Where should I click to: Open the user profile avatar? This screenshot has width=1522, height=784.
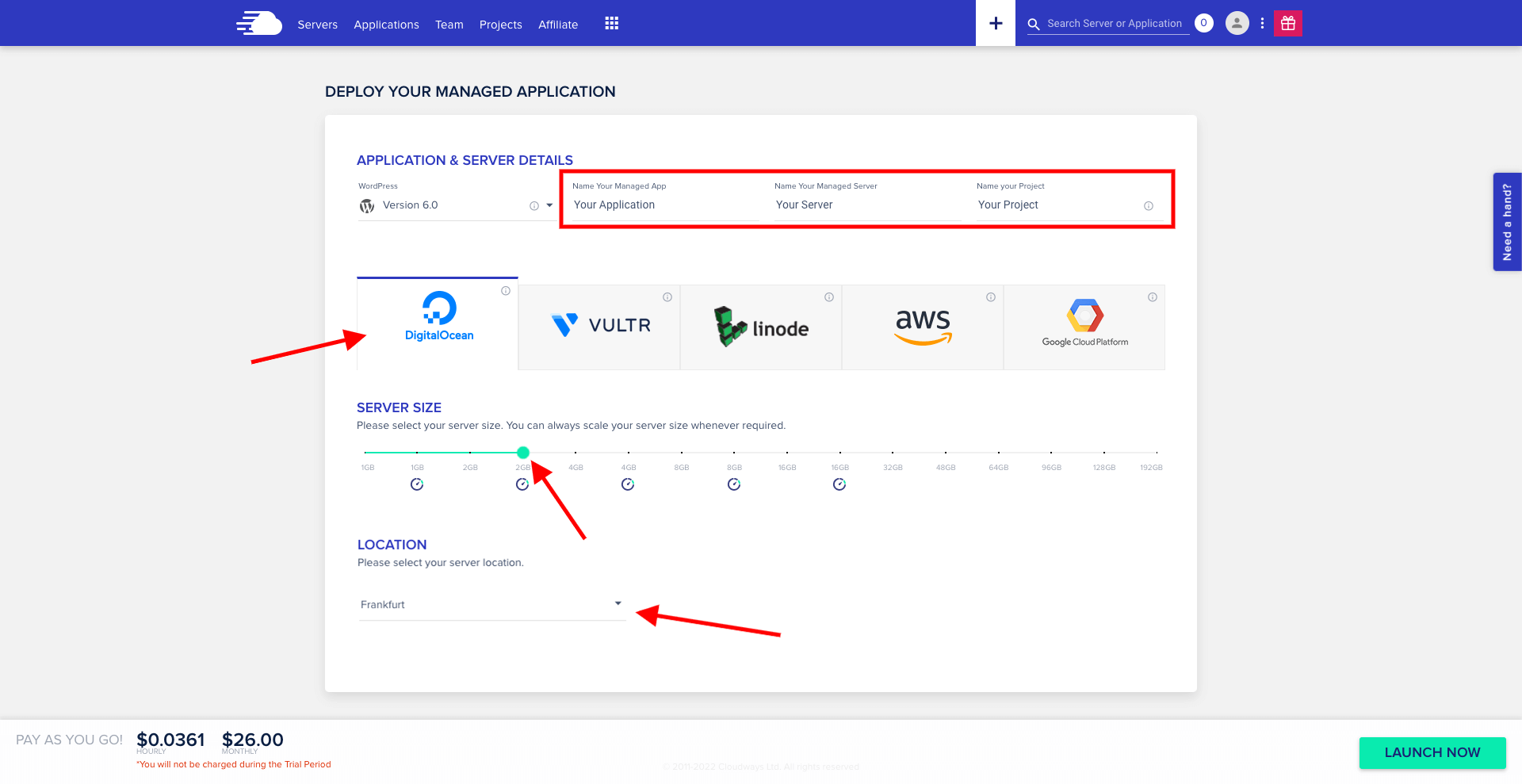coord(1237,23)
